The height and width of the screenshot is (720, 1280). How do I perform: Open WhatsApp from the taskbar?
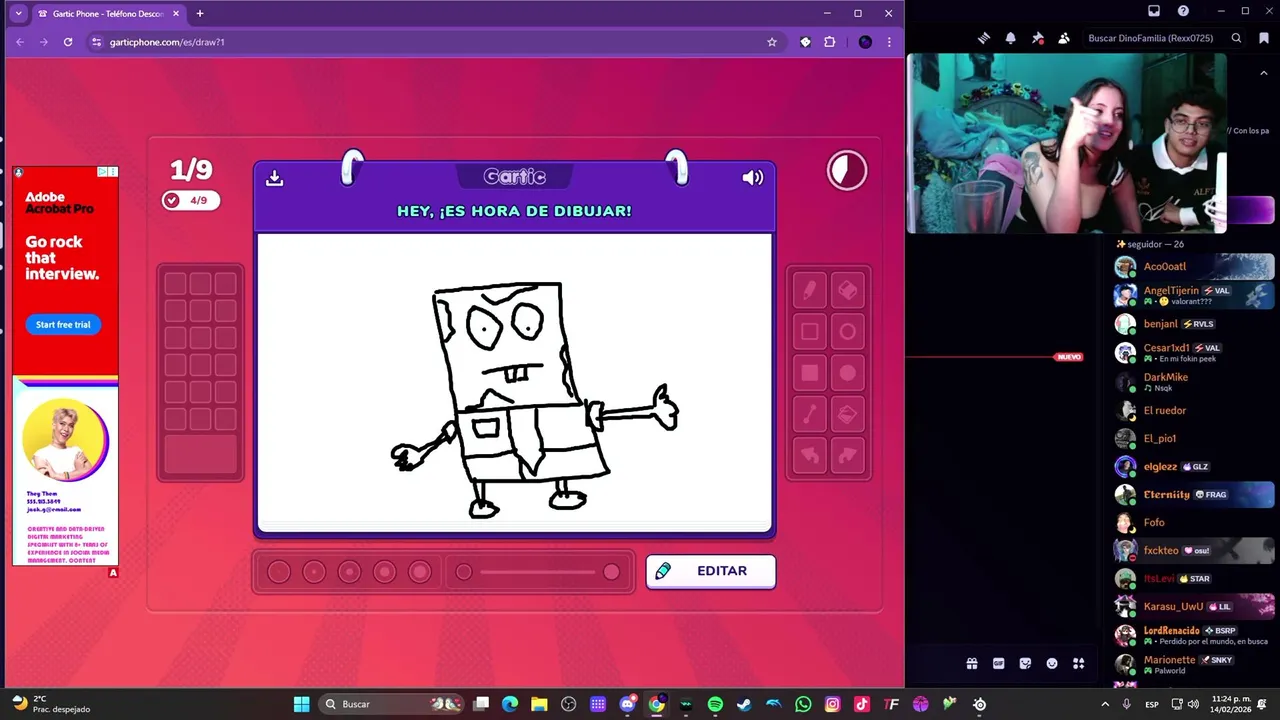pyautogui.click(x=803, y=704)
